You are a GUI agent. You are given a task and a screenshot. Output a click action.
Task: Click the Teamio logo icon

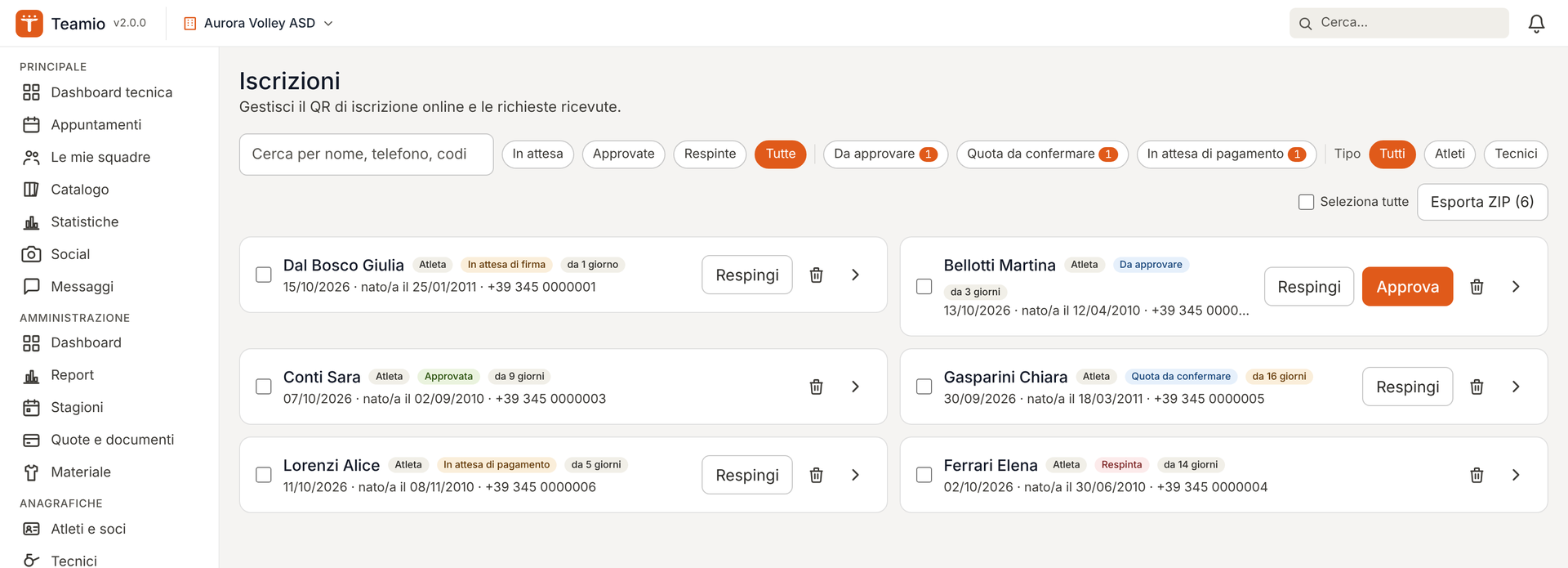click(29, 23)
